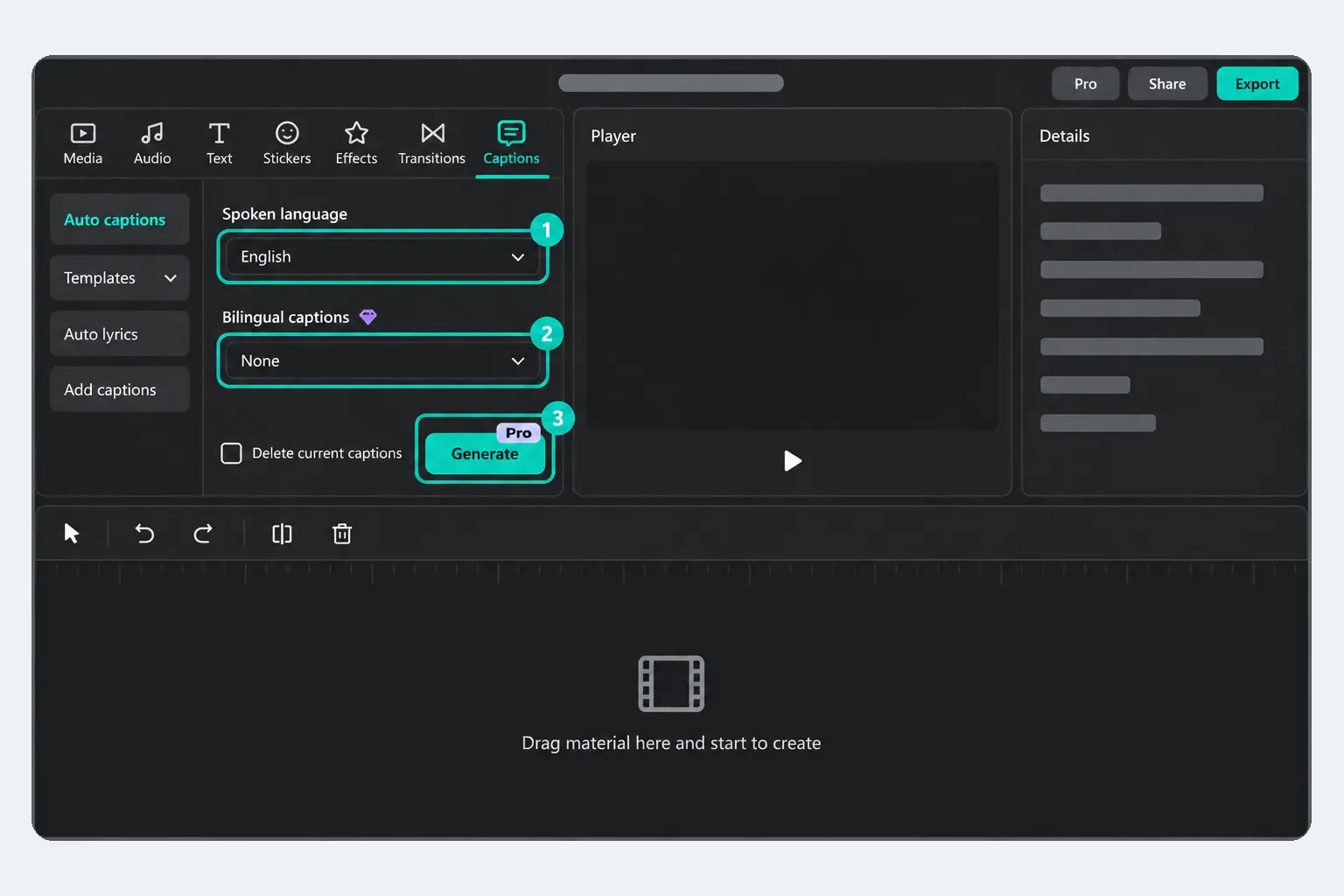
Task: Open the Stickers panel
Action: 287,143
